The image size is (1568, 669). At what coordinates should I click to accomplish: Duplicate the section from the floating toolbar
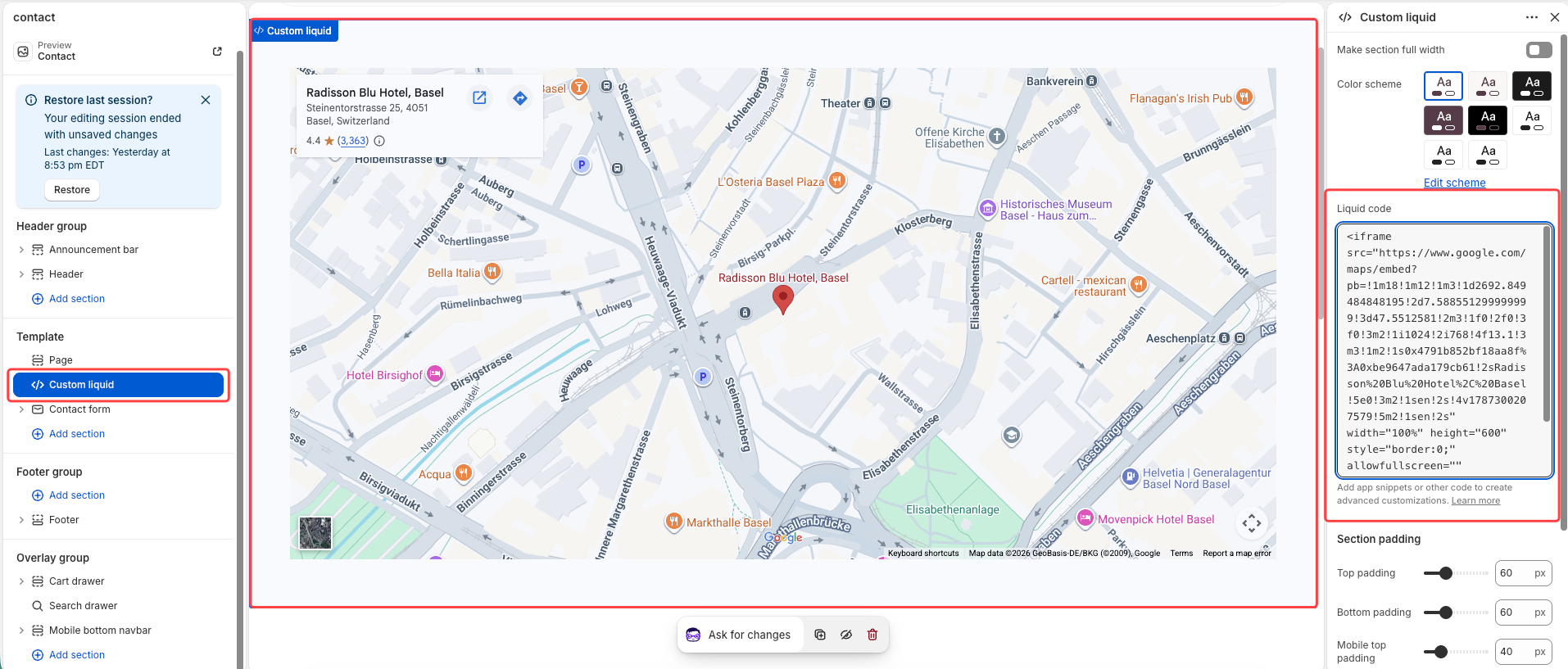820,635
